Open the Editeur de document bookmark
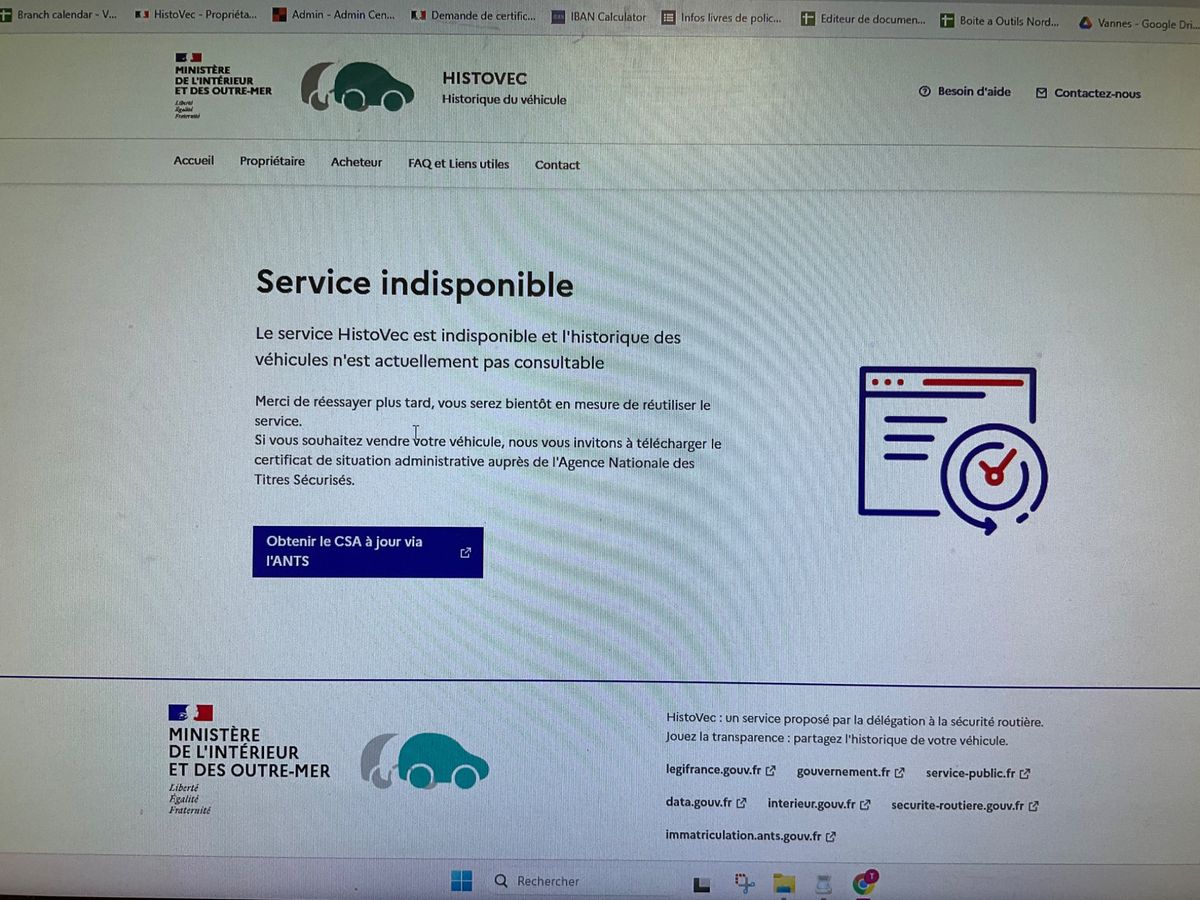Image resolution: width=1200 pixels, height=900 pixels. pyautogui.click(x=864, y=19)
